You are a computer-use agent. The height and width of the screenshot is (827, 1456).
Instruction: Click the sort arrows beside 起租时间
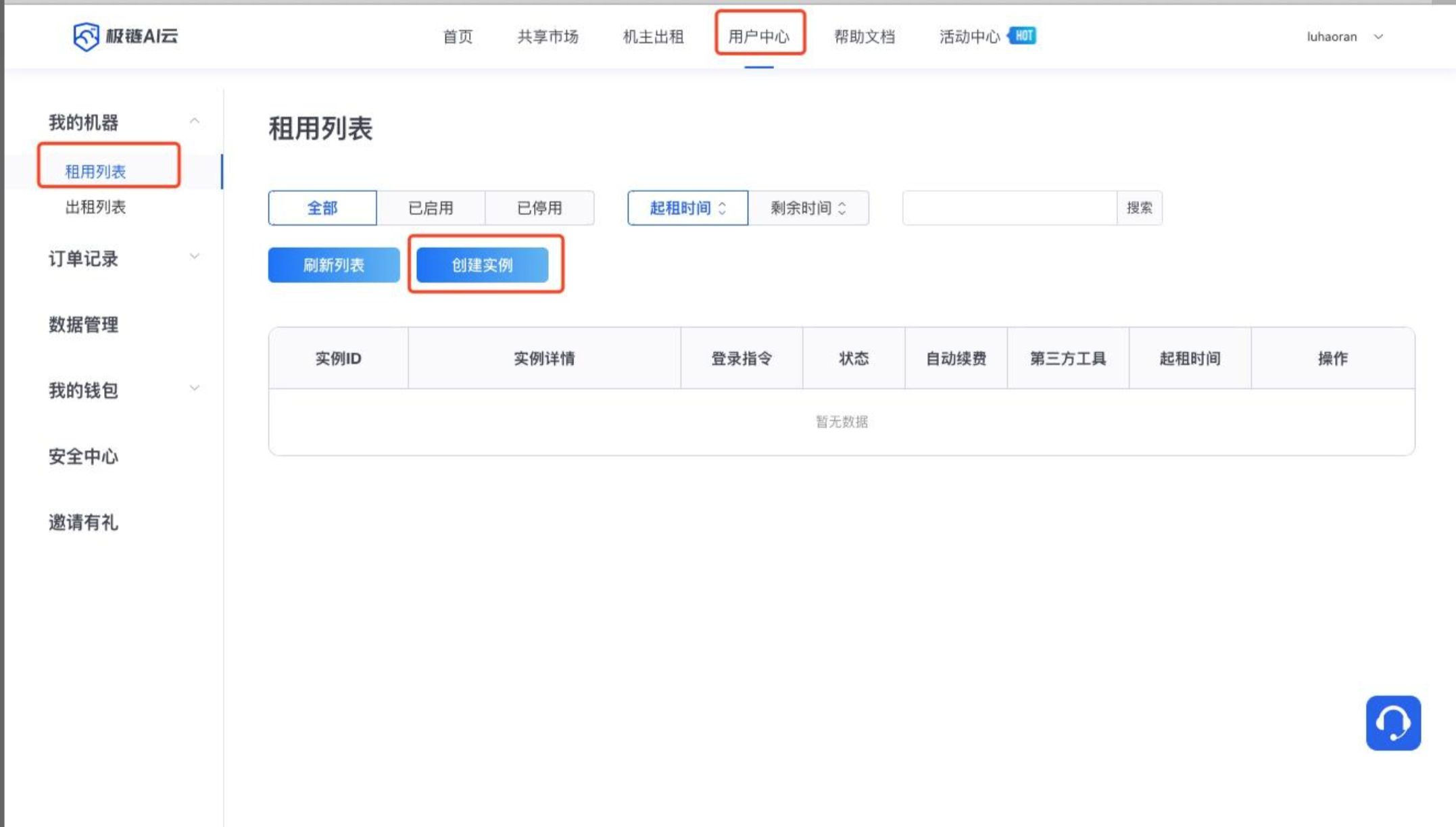point(722,208)
